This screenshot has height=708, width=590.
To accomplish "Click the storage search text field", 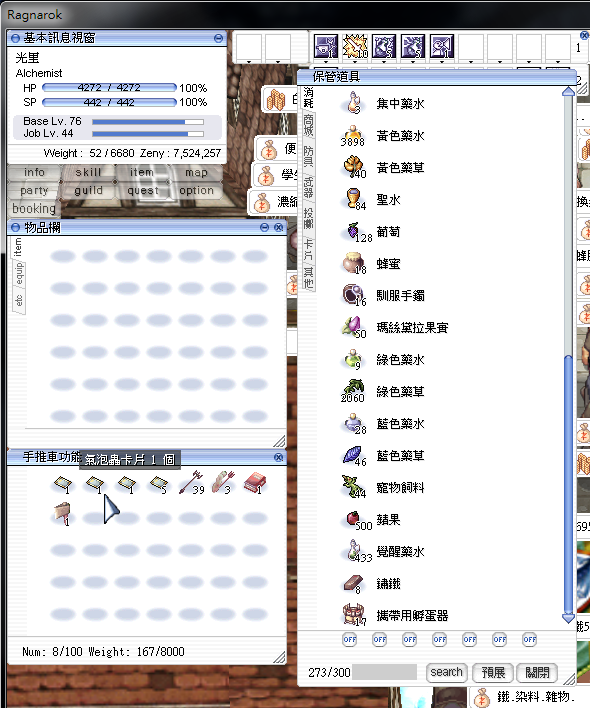I will 385,672.
